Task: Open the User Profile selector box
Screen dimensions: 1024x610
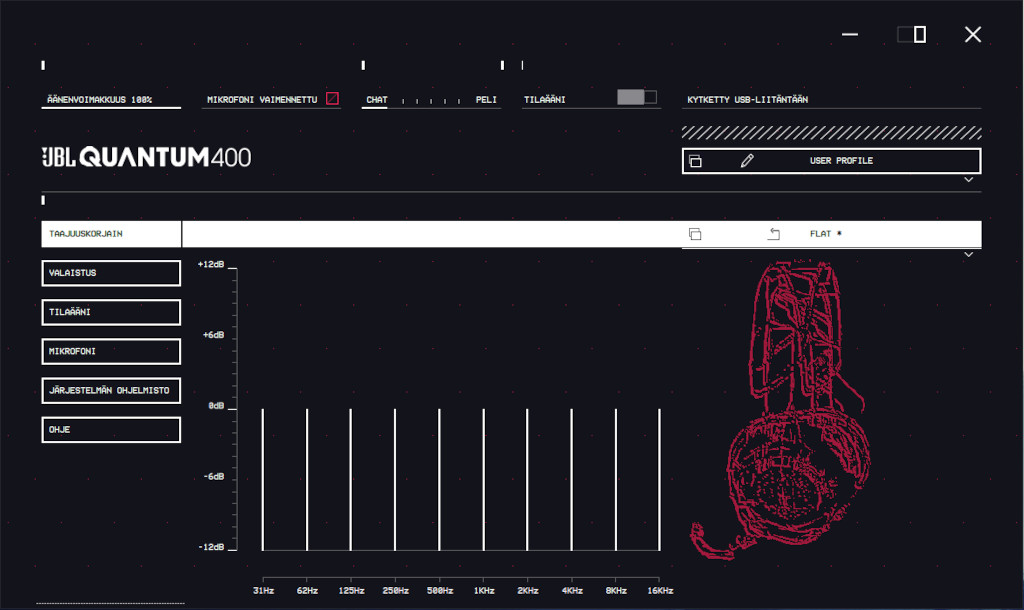Action: coord(831,161)
